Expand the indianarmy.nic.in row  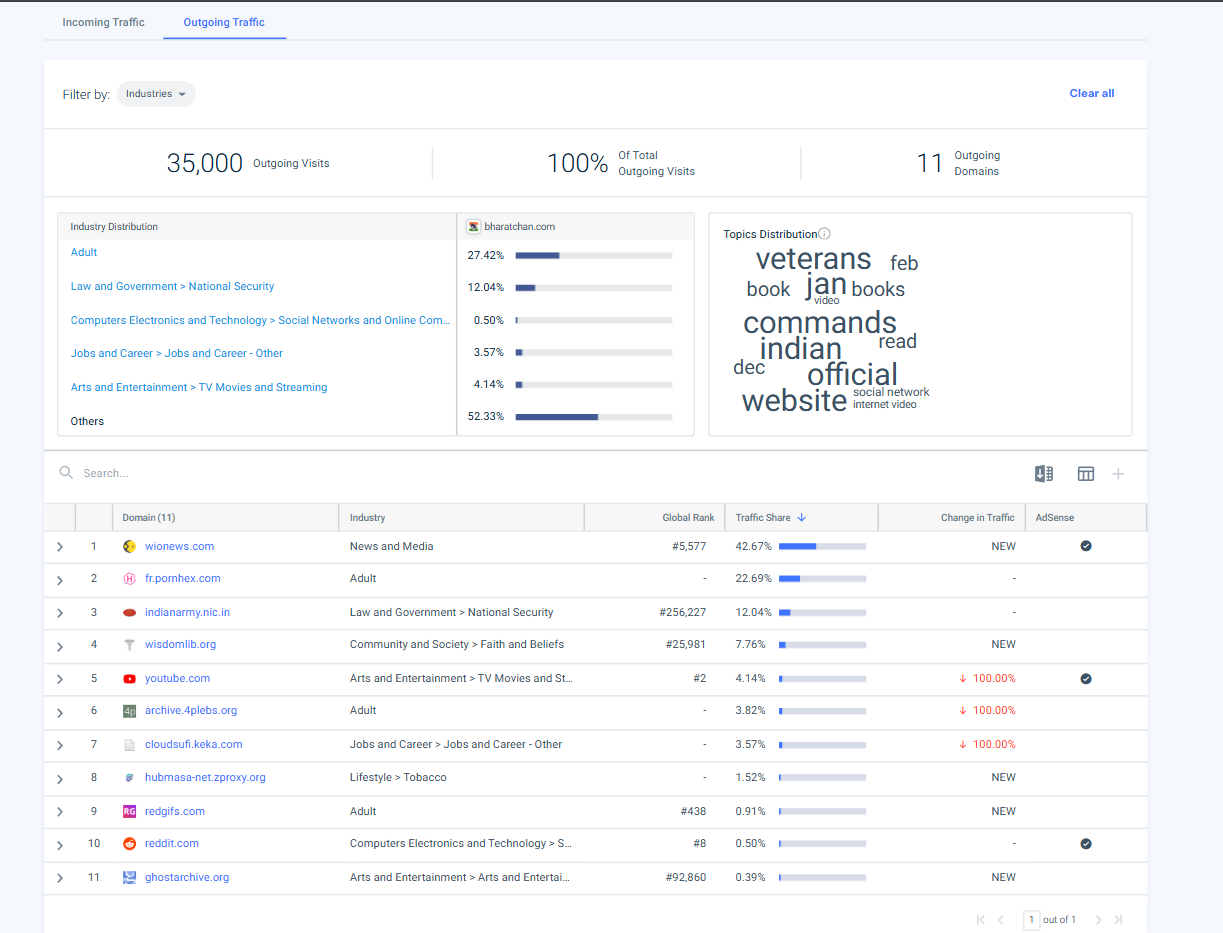(60, 613)
